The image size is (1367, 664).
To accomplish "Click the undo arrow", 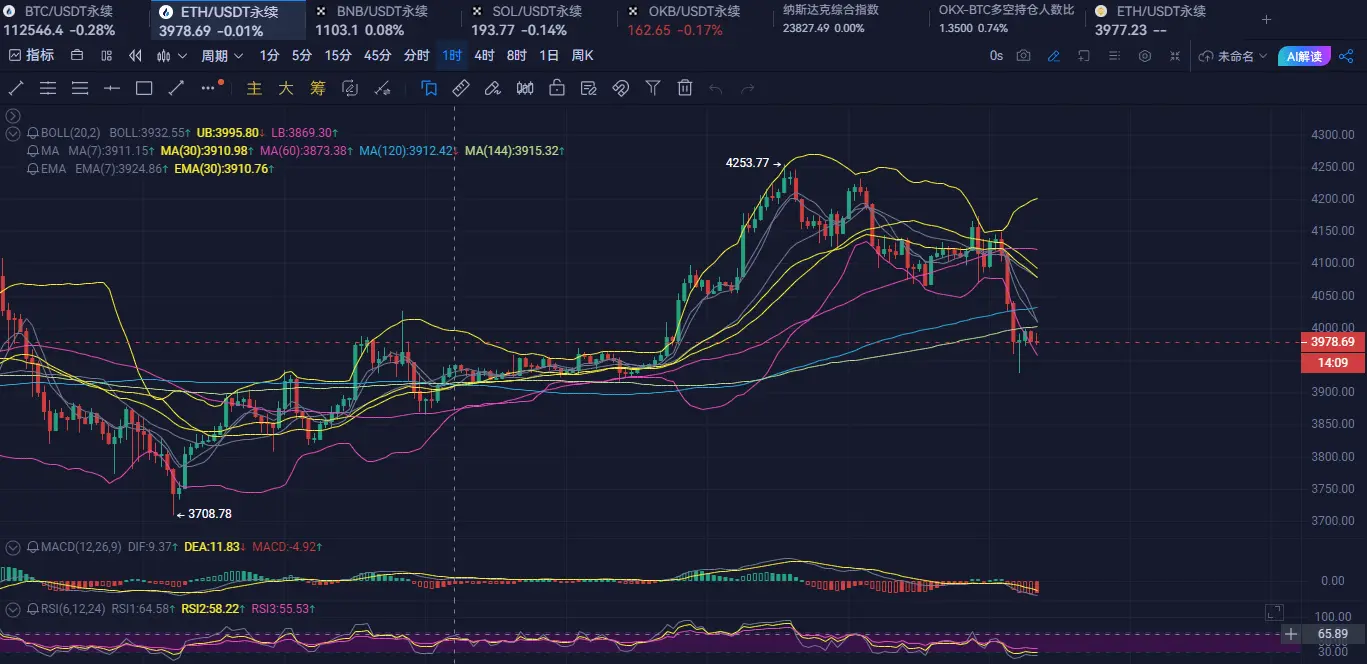I will 715,88.
